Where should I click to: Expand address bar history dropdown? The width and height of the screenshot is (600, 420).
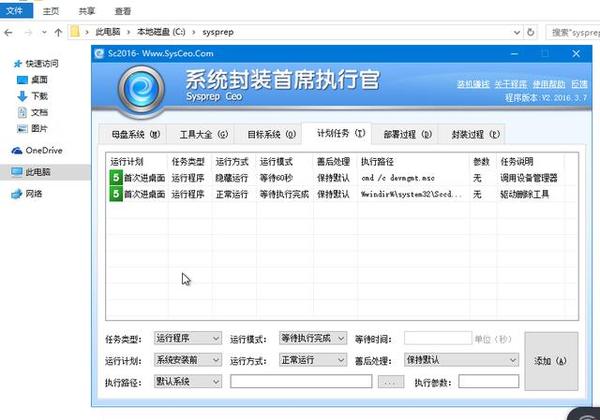click(517, 33)
